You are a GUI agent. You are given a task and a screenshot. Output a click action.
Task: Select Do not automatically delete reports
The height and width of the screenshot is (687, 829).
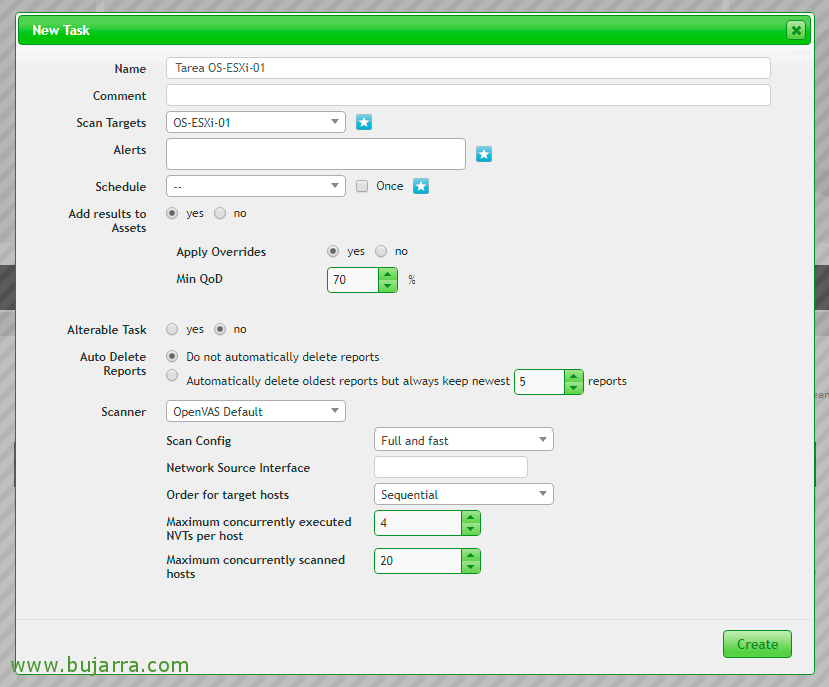[x=172, y=356]
